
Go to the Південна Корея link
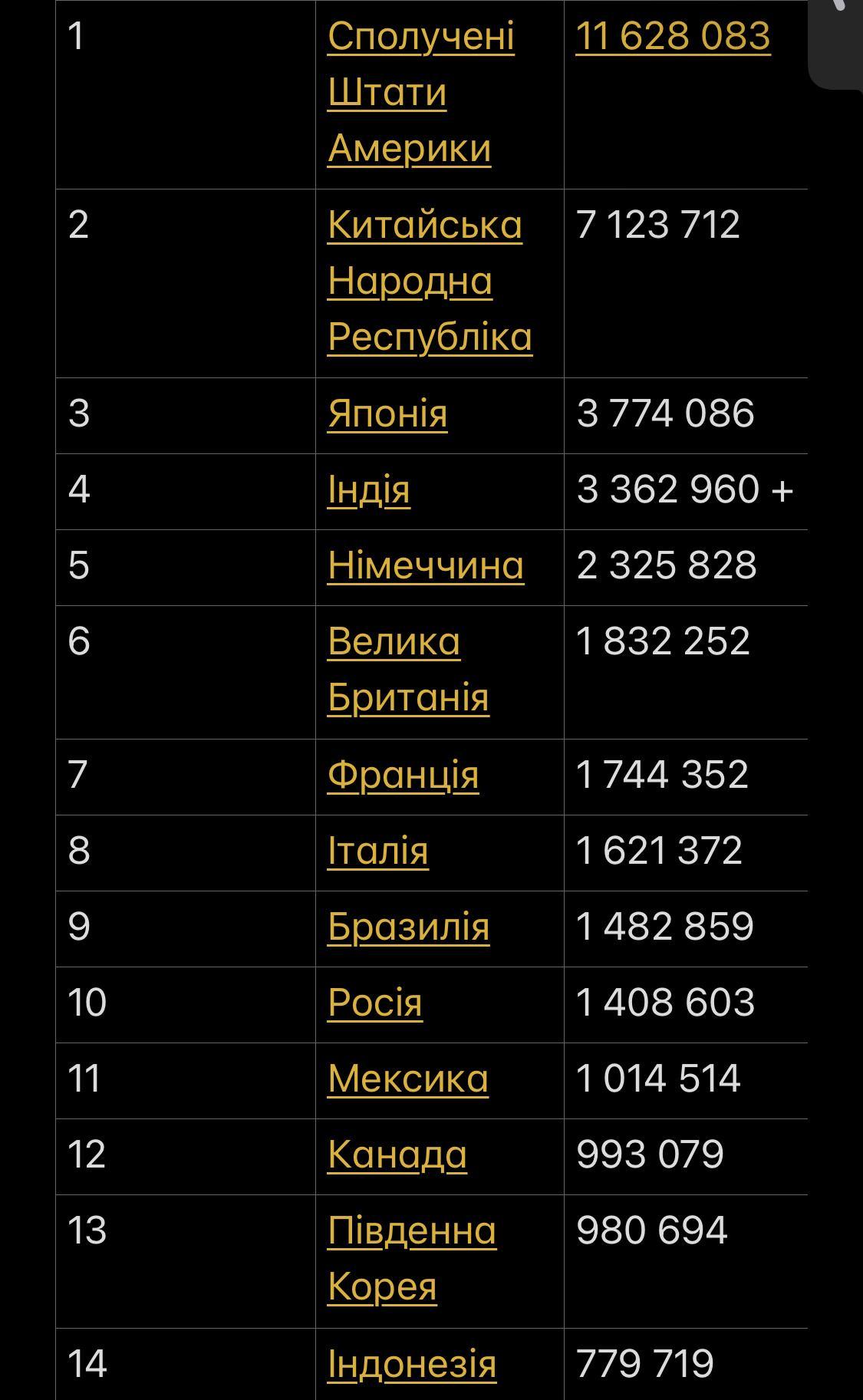pyautogui.click(x=411, y=1258)
